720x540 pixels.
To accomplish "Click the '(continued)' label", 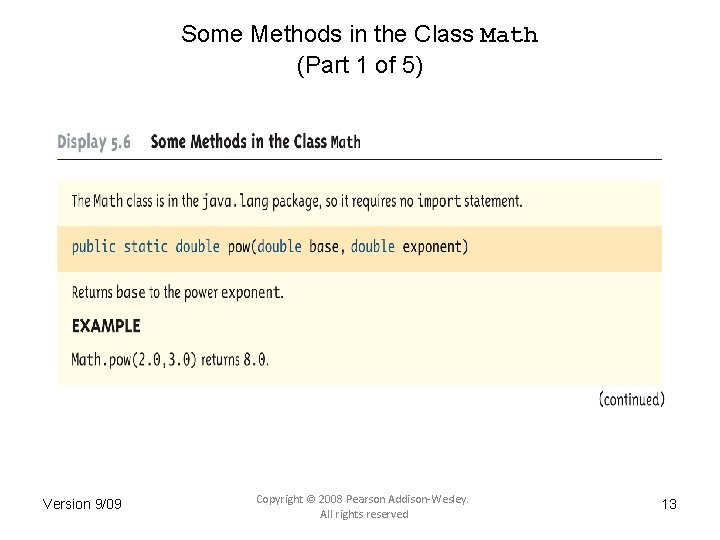I will tap(631, 400).
